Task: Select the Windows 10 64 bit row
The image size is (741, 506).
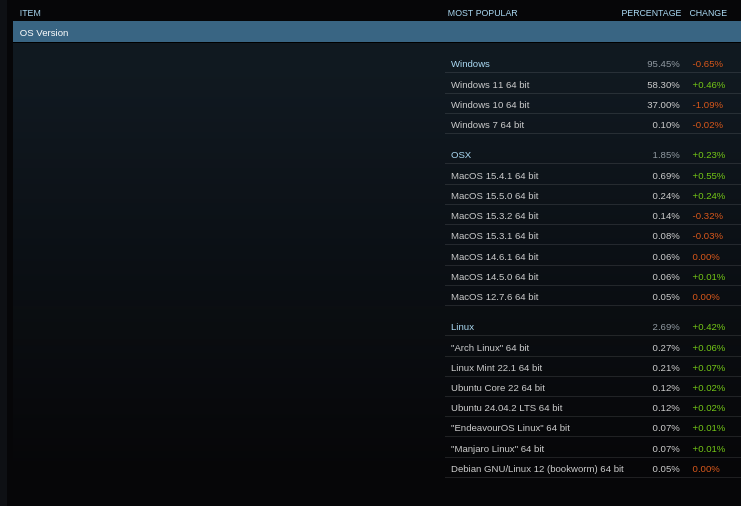Action: click(593, 104)
